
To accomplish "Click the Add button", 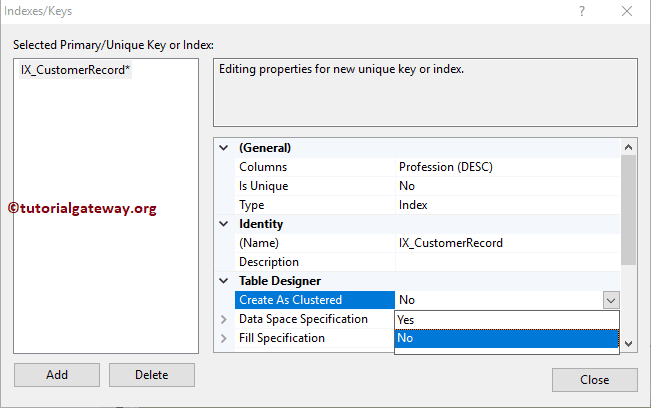I will [57, 375].
